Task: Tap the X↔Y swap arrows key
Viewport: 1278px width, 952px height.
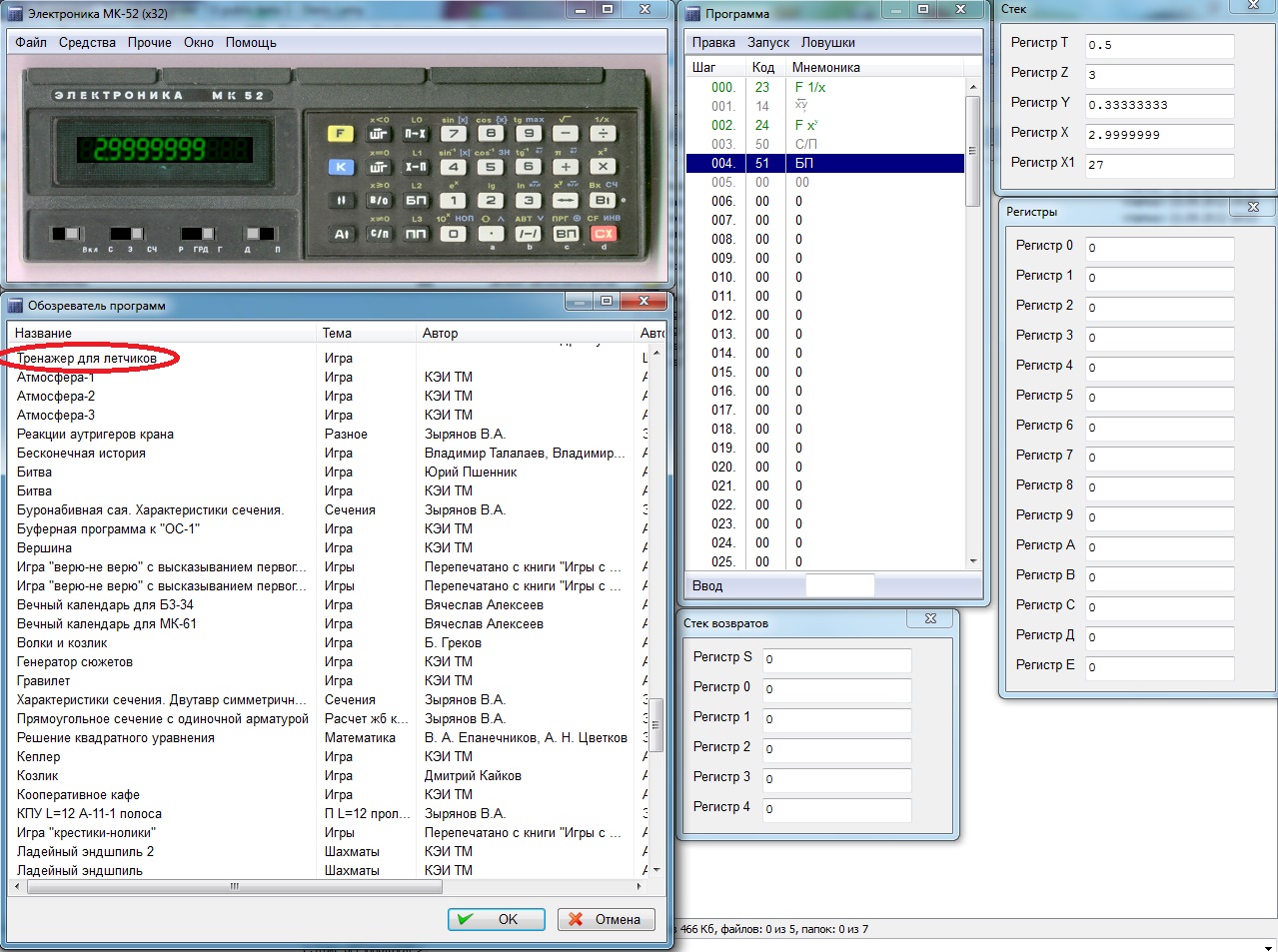Action: (x=566, y=201)
